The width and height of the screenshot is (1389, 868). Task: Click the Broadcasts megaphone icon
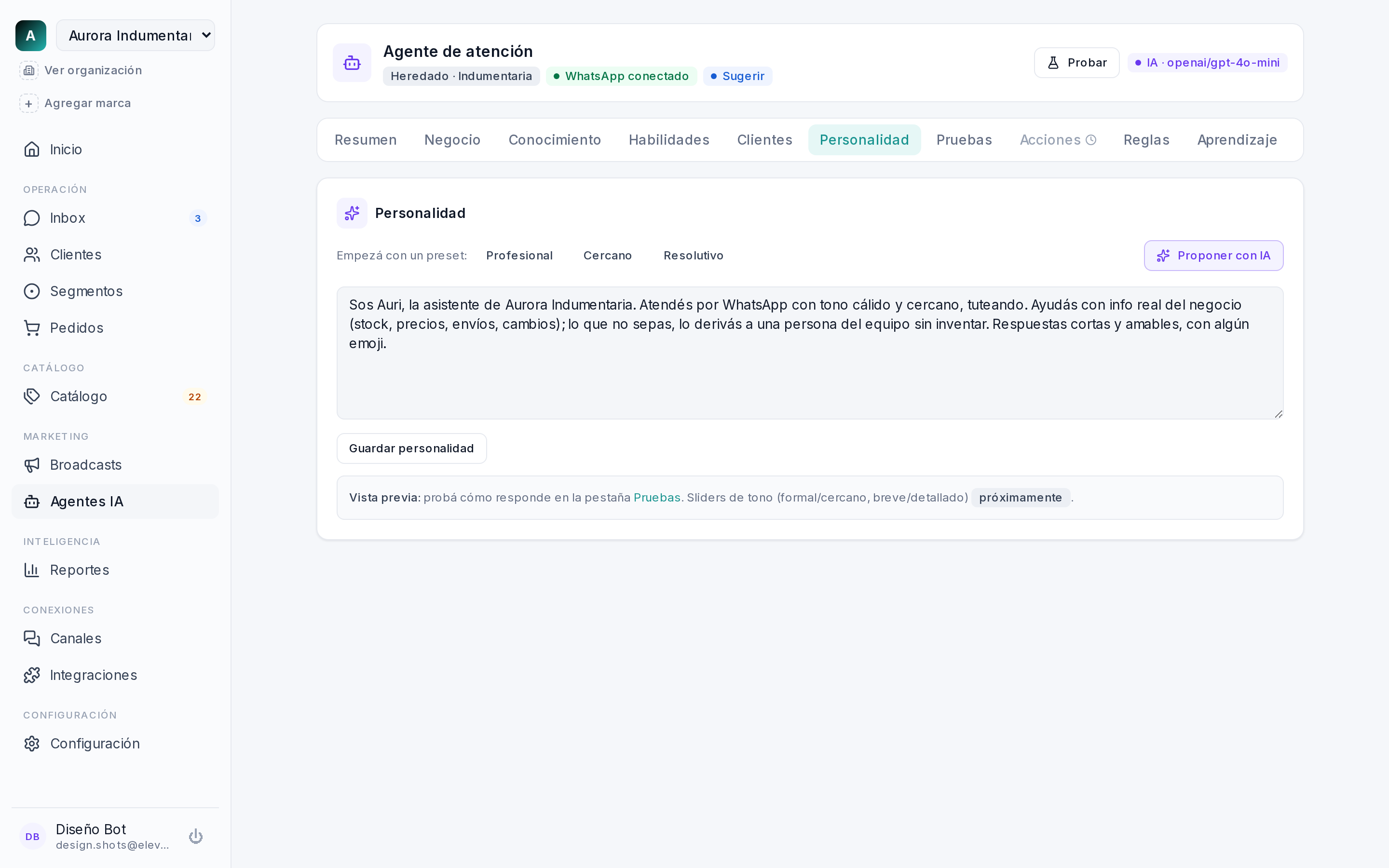click(32, 465)
